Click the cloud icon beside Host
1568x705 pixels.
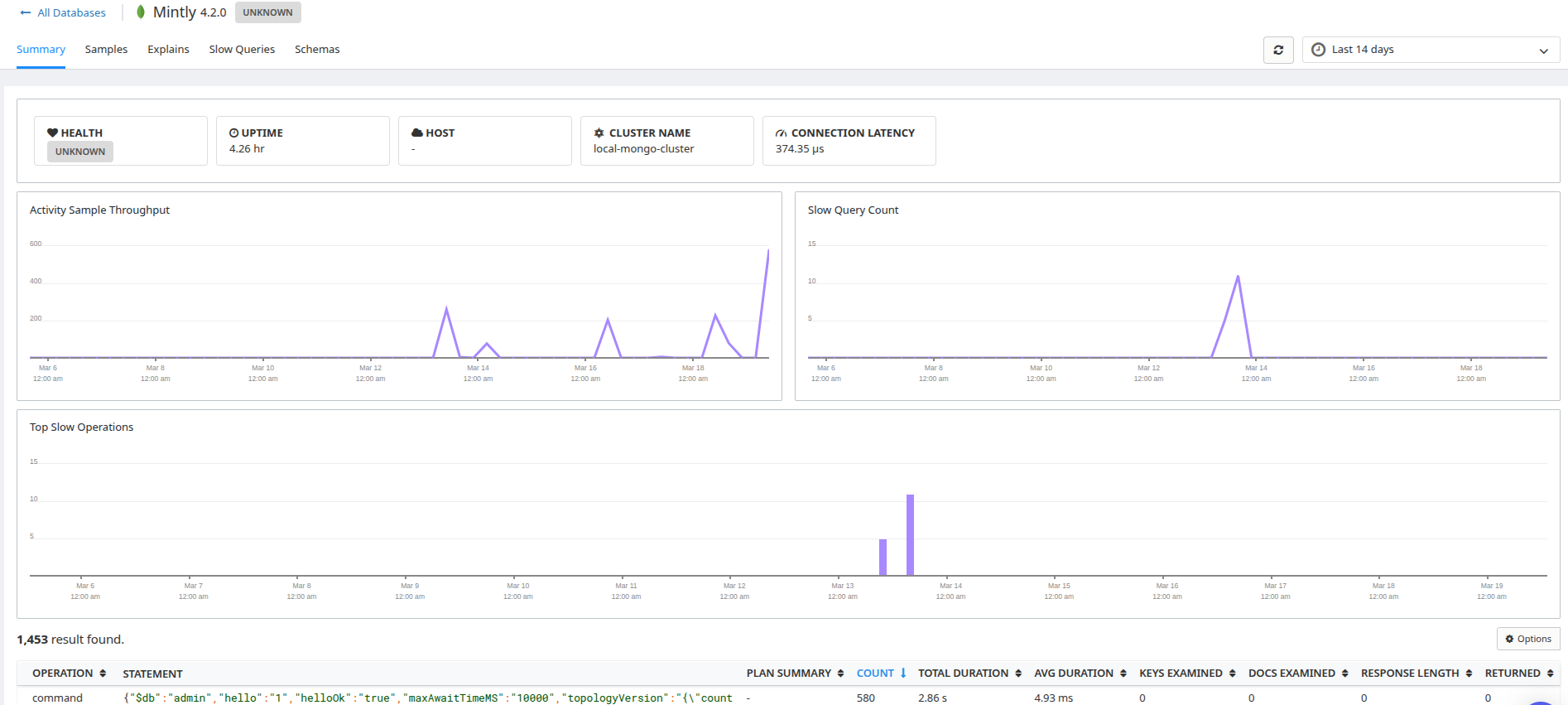[x=417, y=133]
